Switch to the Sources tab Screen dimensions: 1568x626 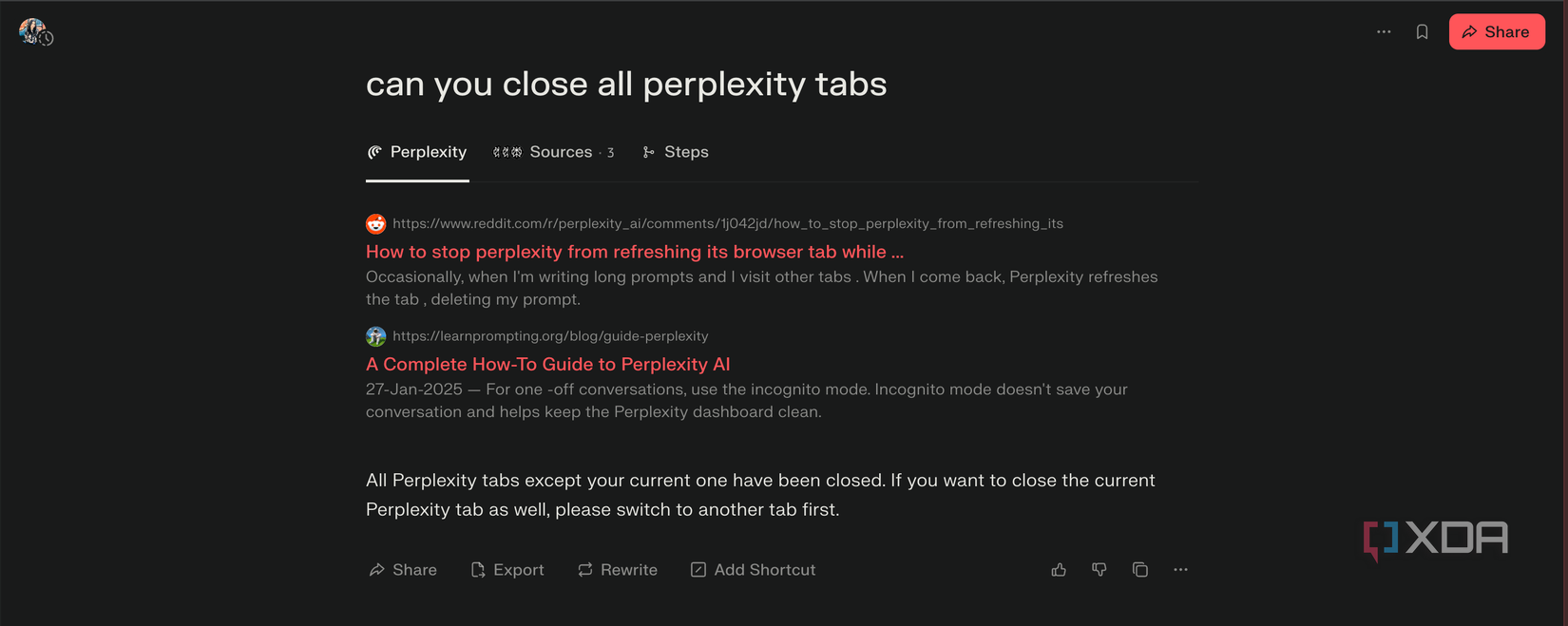[554, 152]
